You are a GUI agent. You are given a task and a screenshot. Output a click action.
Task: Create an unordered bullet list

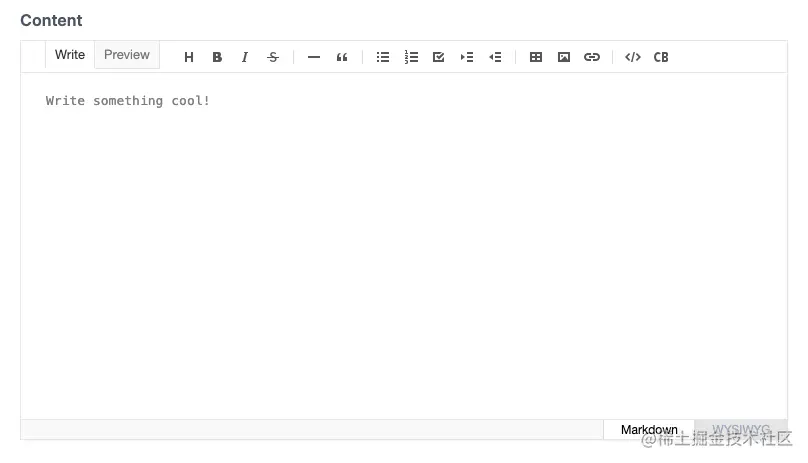point(383,57)
